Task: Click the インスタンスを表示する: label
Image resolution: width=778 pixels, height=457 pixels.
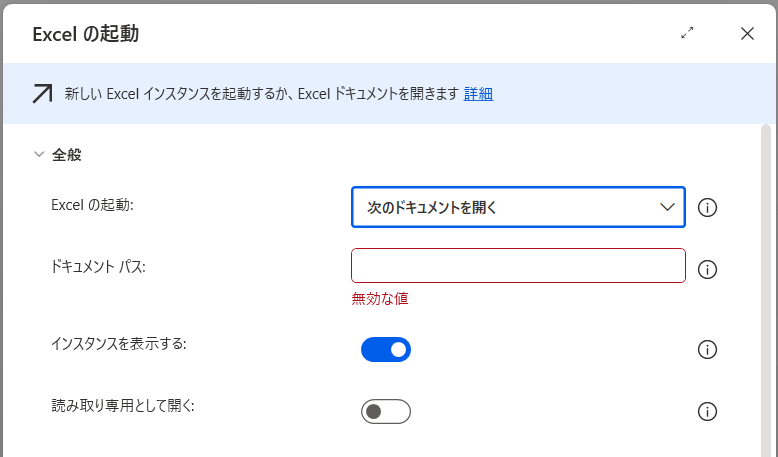Action: [x=119, y=343]
